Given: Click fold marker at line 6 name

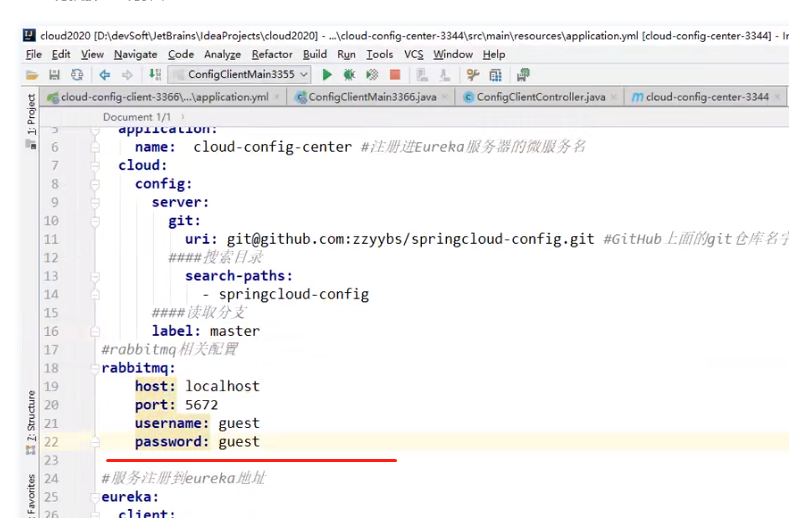Looking at the screenshot, I should coord(95,147).
